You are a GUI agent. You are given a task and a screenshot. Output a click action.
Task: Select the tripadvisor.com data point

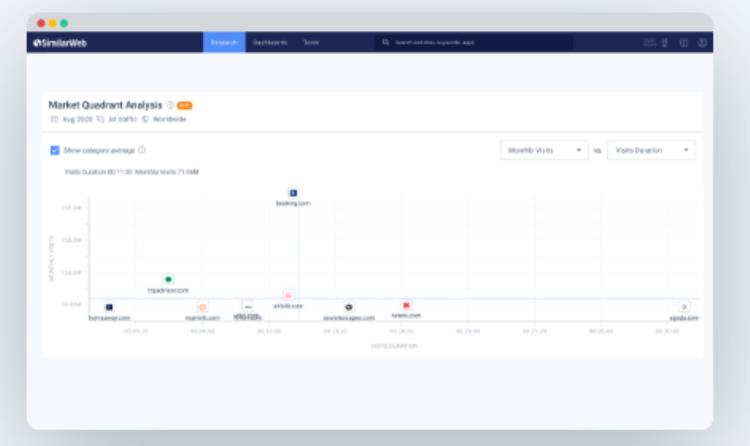pos(168,279)
